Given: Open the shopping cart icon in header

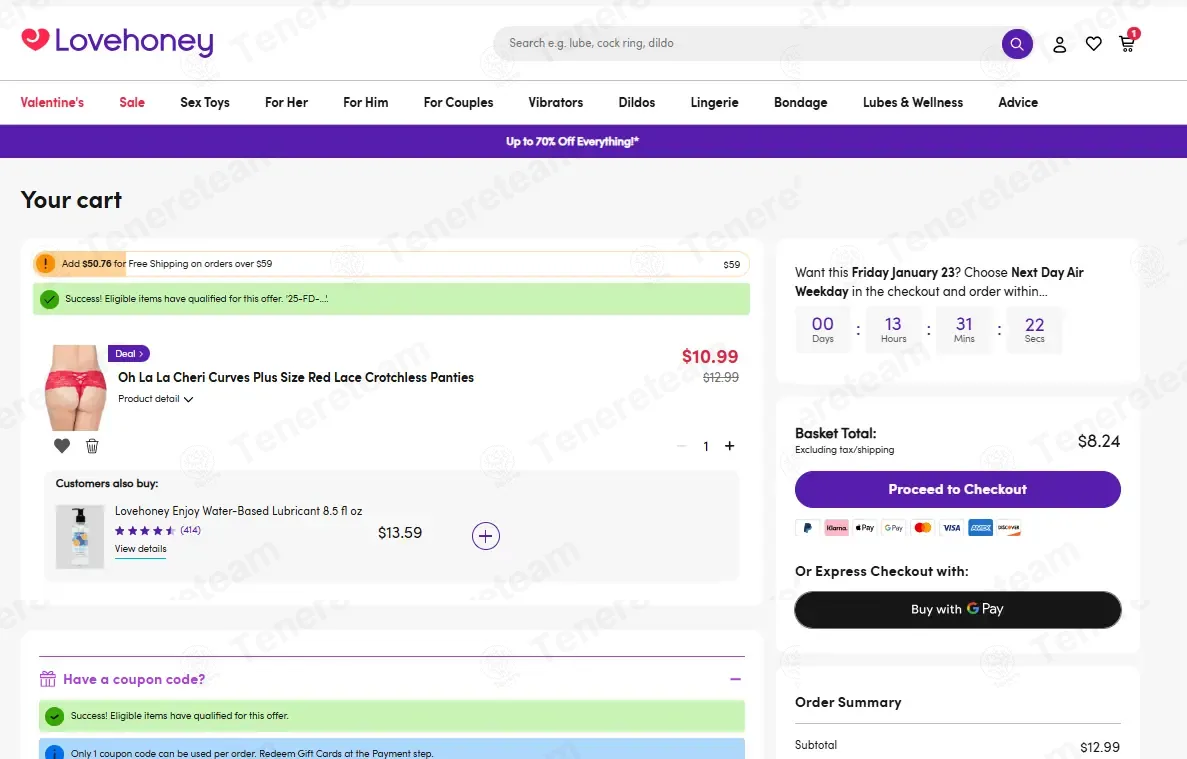Looking at the screenshot, I should [x=1127, y=42].
